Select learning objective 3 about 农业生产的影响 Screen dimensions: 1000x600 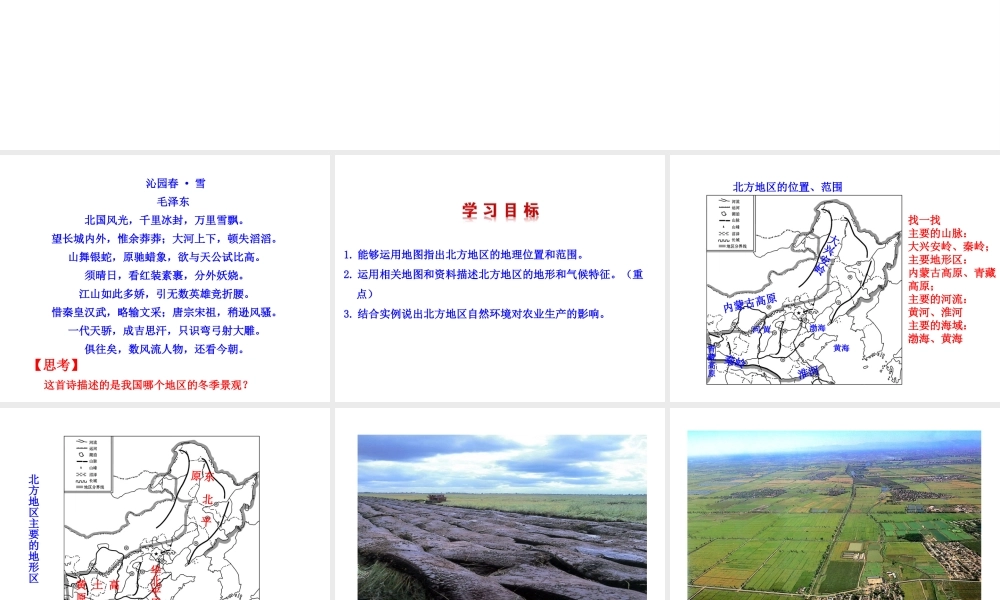pos(474,314)
